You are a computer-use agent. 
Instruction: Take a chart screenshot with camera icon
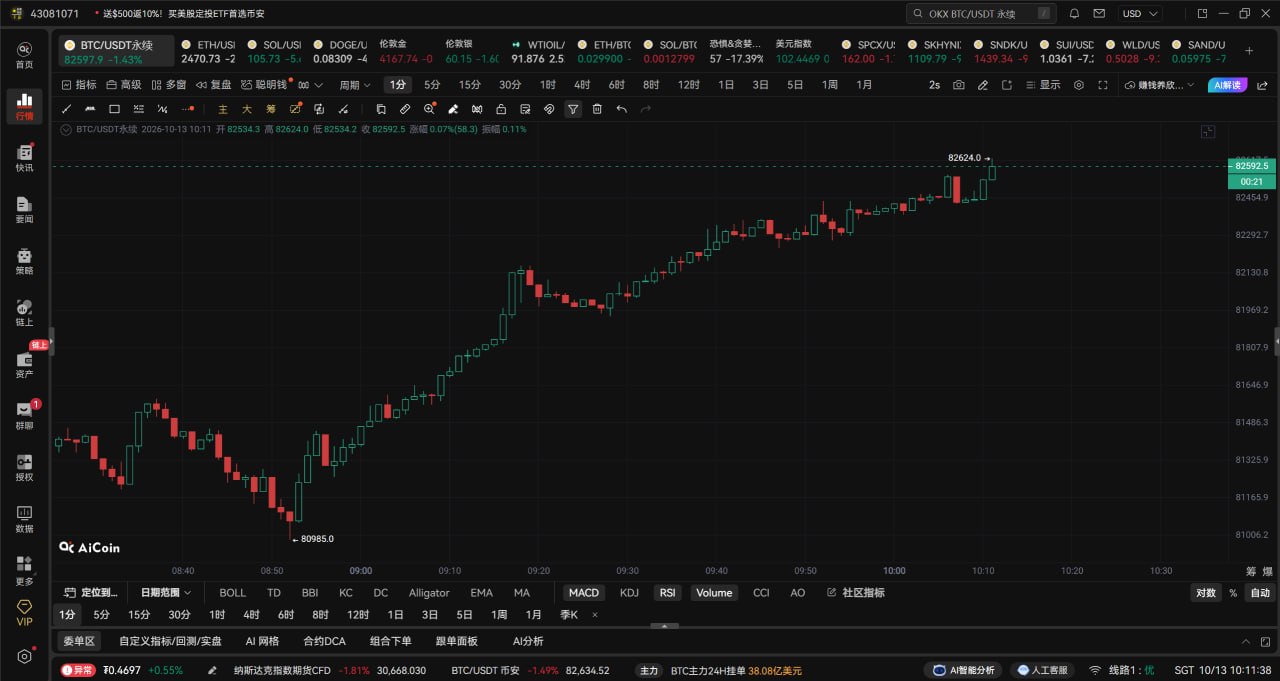point(959,85)
